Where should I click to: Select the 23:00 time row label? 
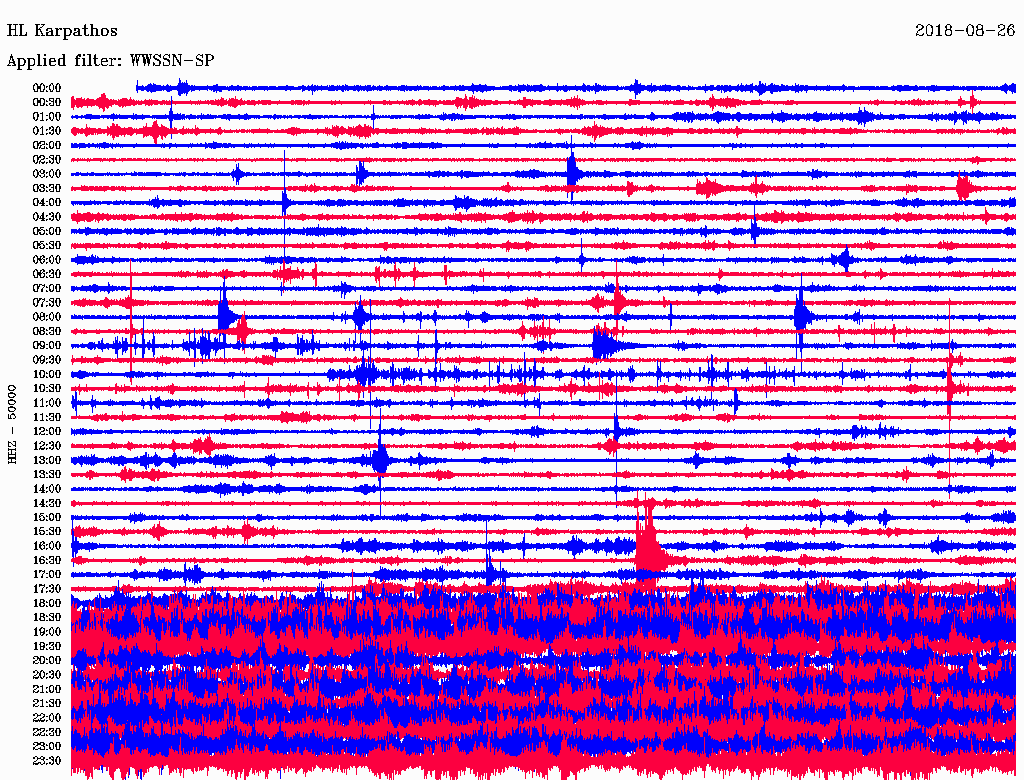pos(47,747)
